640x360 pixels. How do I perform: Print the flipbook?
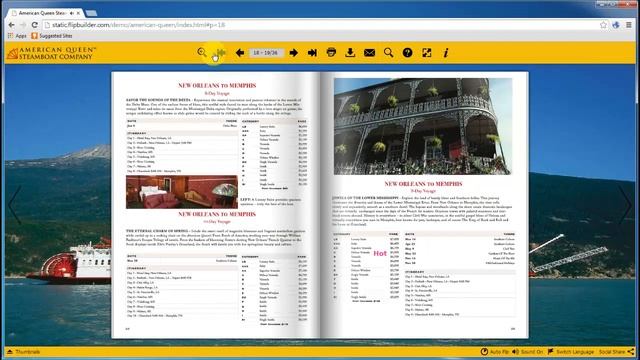331,52
